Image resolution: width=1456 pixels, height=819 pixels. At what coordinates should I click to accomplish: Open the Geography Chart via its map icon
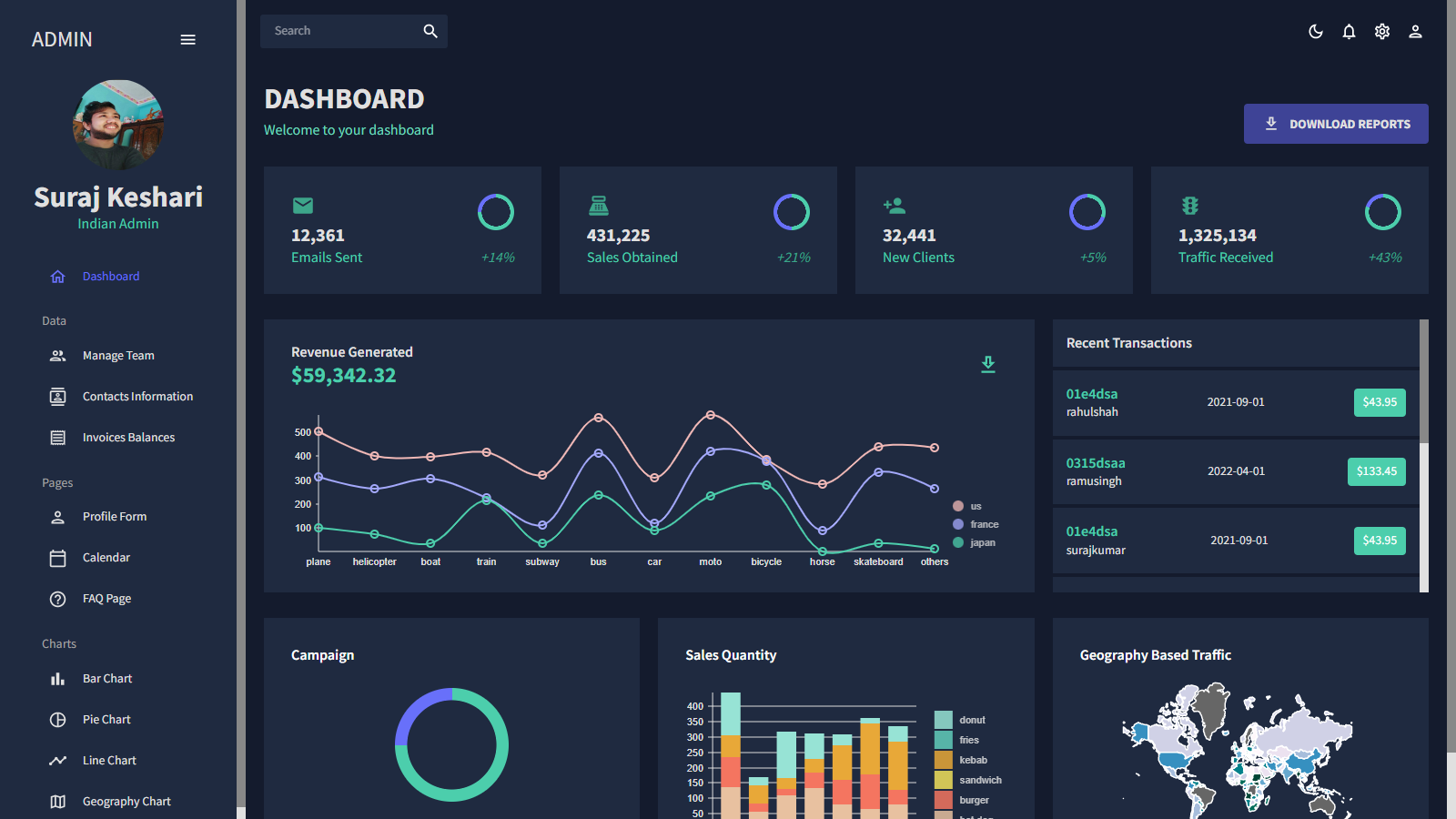pyautogui.click(x=57, y=801)
